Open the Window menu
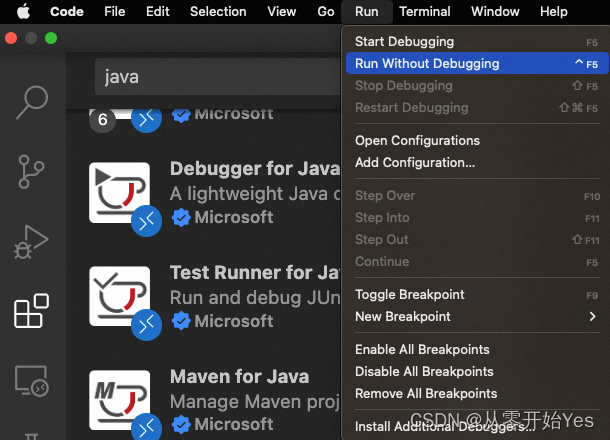The image size is (610, 440). 495,12
